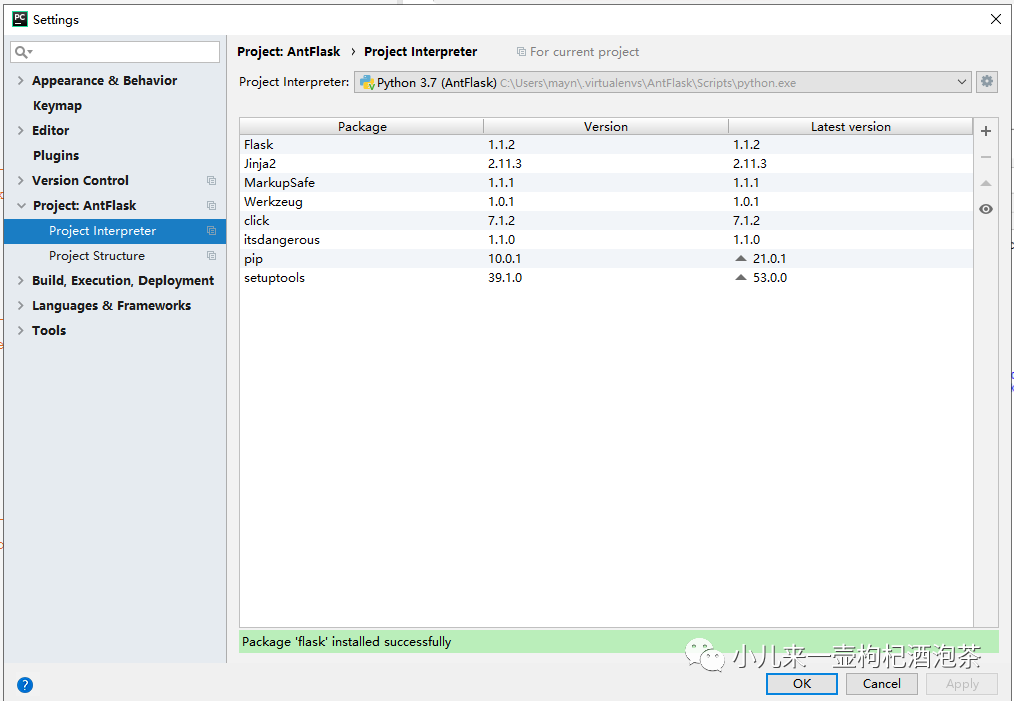Expand the Version Control section
The image size is (1014, 701).
point(21,180)
